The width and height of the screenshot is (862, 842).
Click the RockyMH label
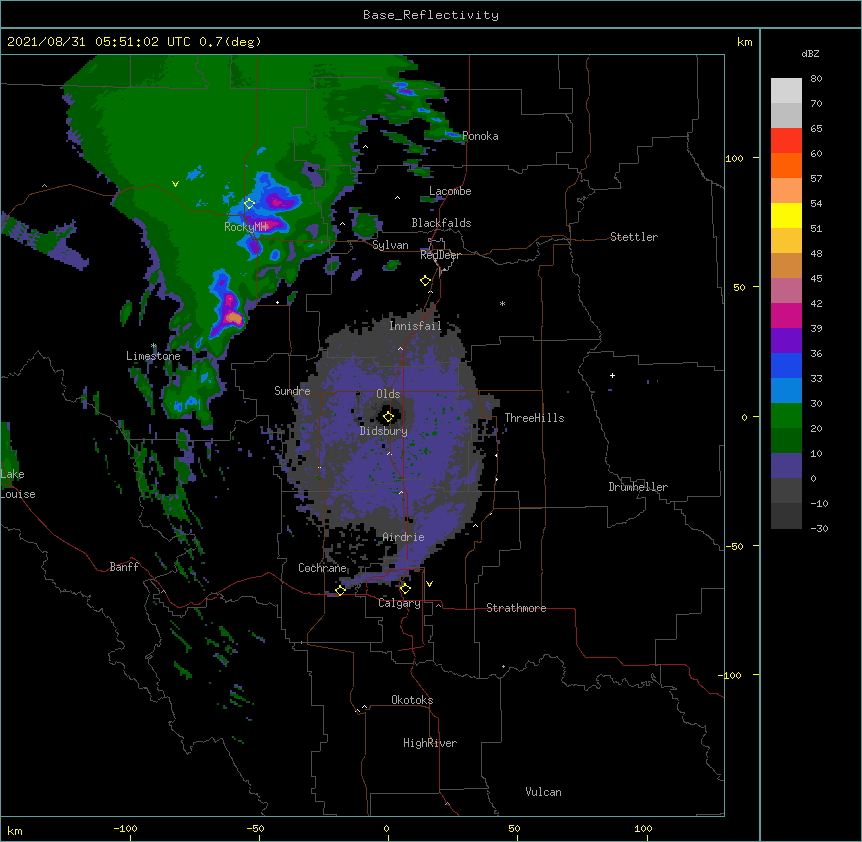(245, 227)
